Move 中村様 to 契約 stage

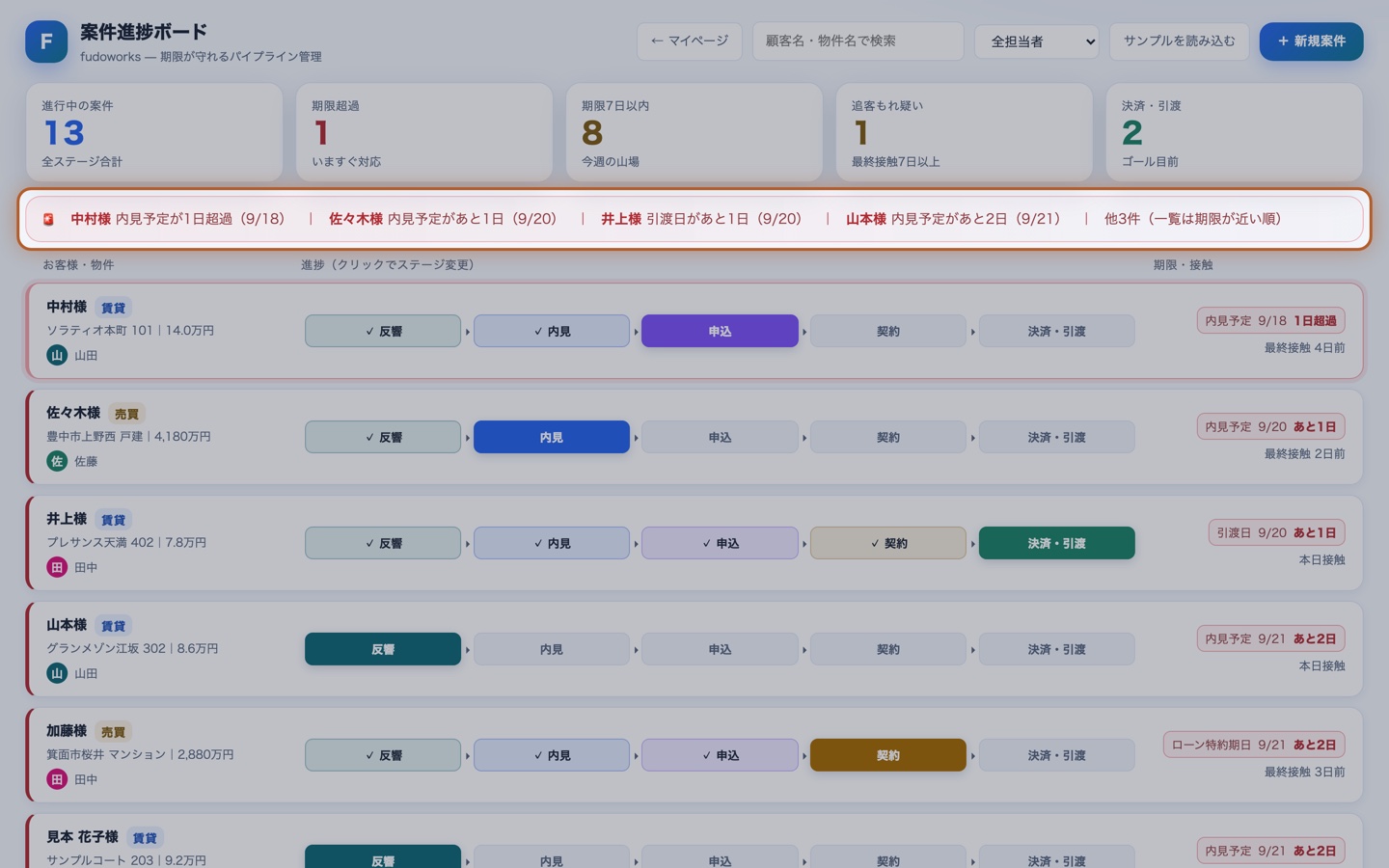pyautogui.click(x=888, y=331)
